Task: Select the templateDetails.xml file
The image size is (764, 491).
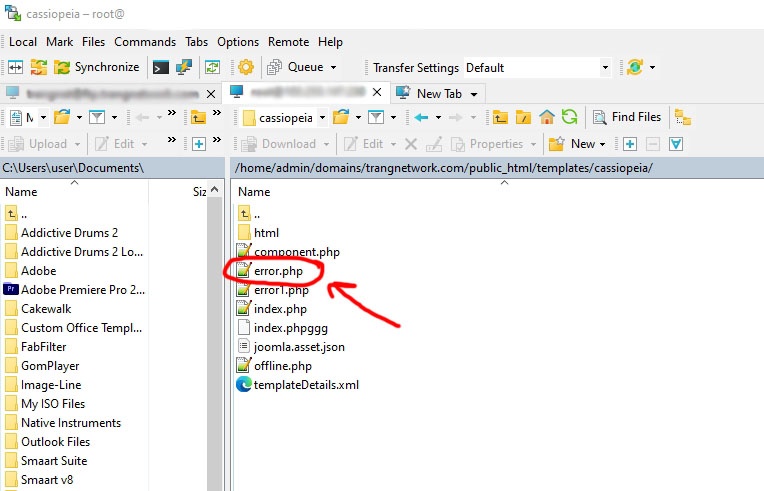Action: [x=306, y=385]
